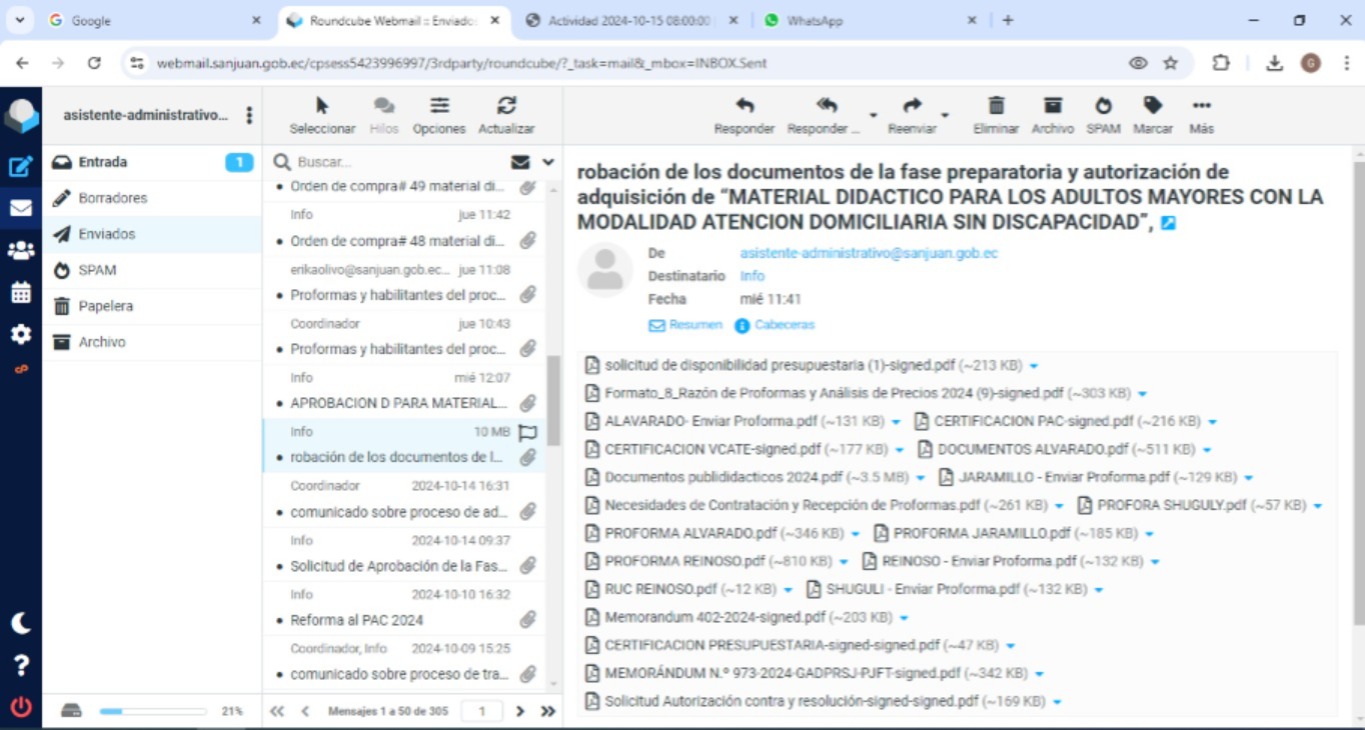Open dropdown for PROFORMA ALVARADO.pdf attachment
Viewport: 1365px width, 730px height.
(857, 534)
